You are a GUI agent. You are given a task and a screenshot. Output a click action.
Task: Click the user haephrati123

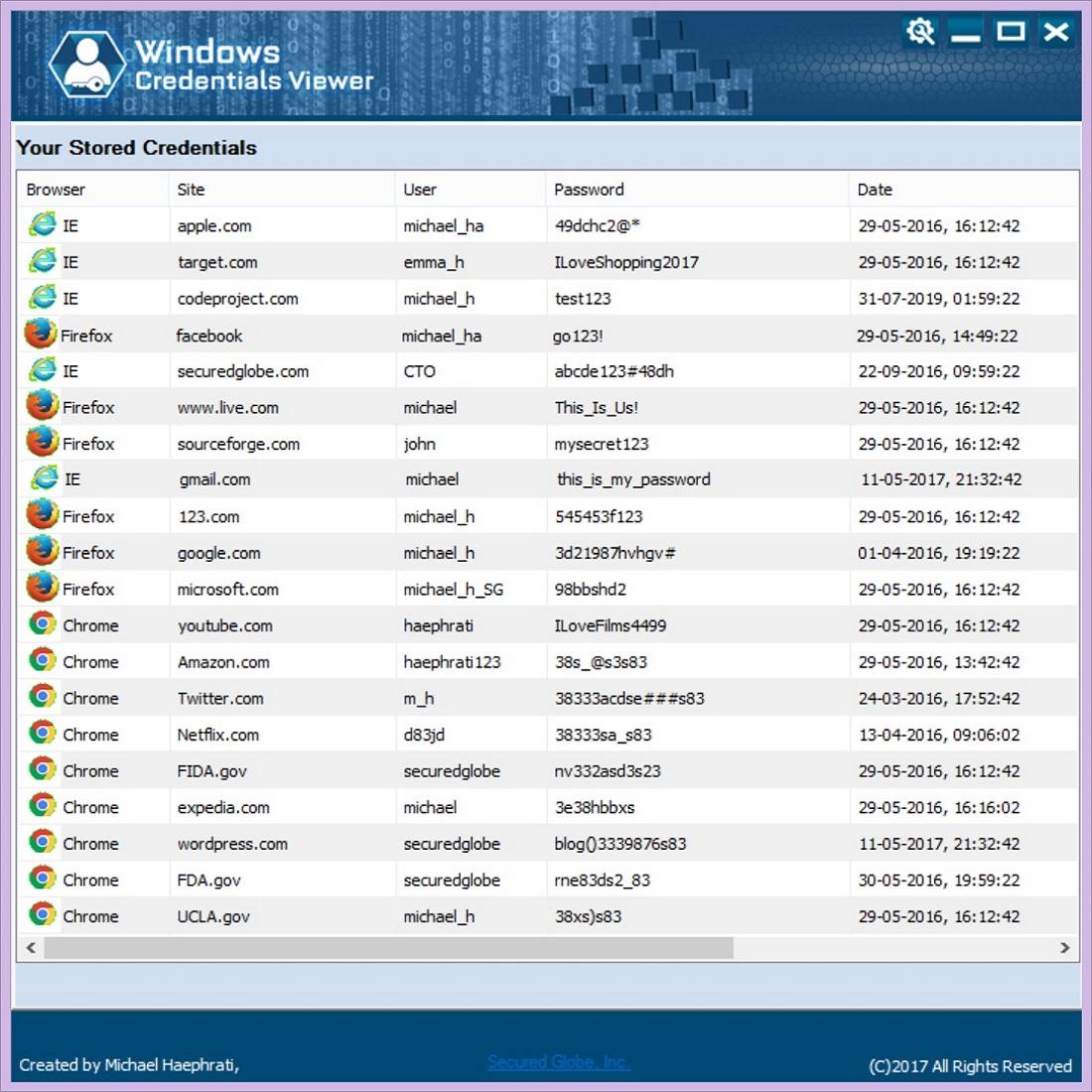pyautogui.click(x=452, y=661)
